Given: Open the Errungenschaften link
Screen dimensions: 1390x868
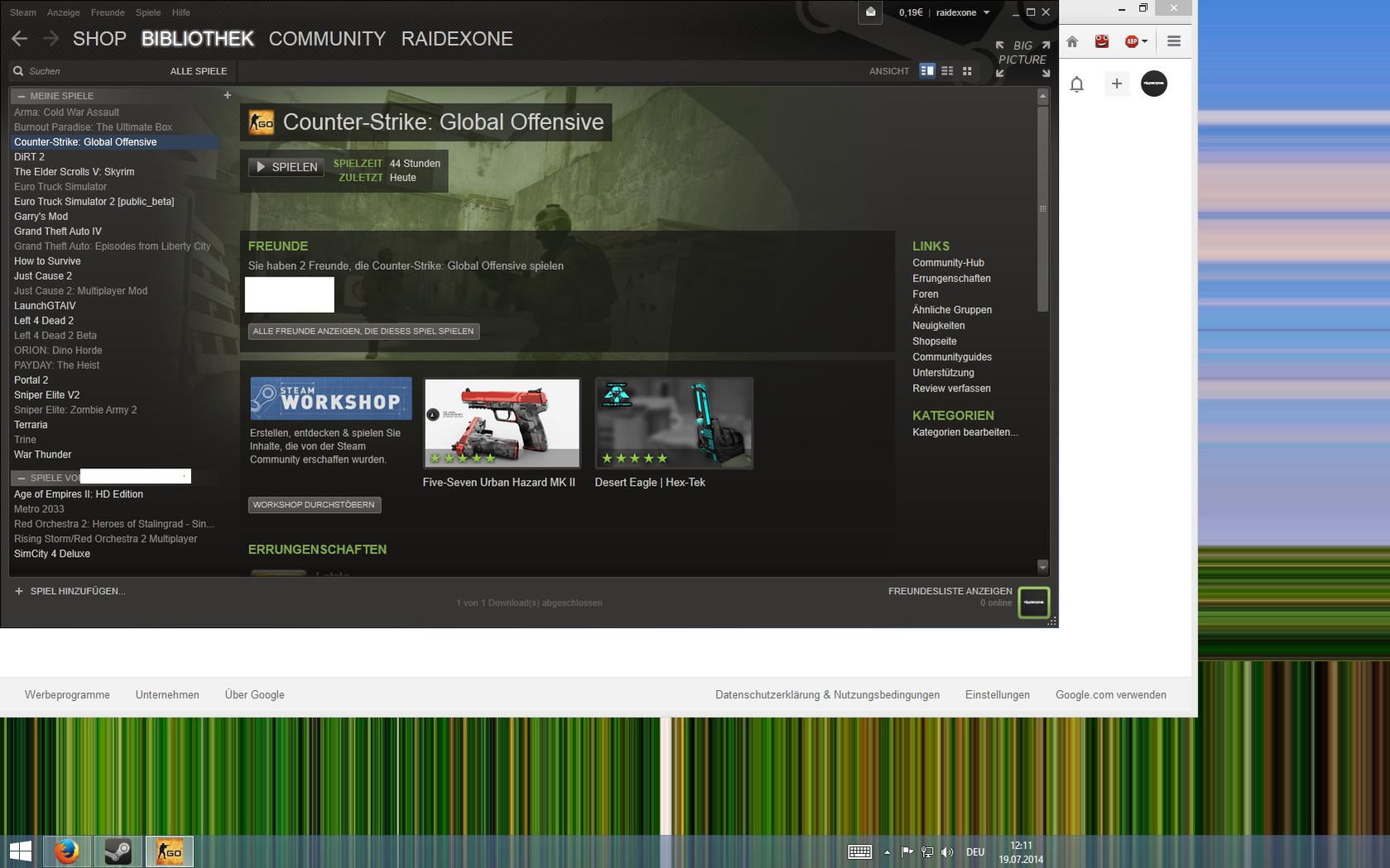Looking at the screenshot, I should [x=951, y=279].
